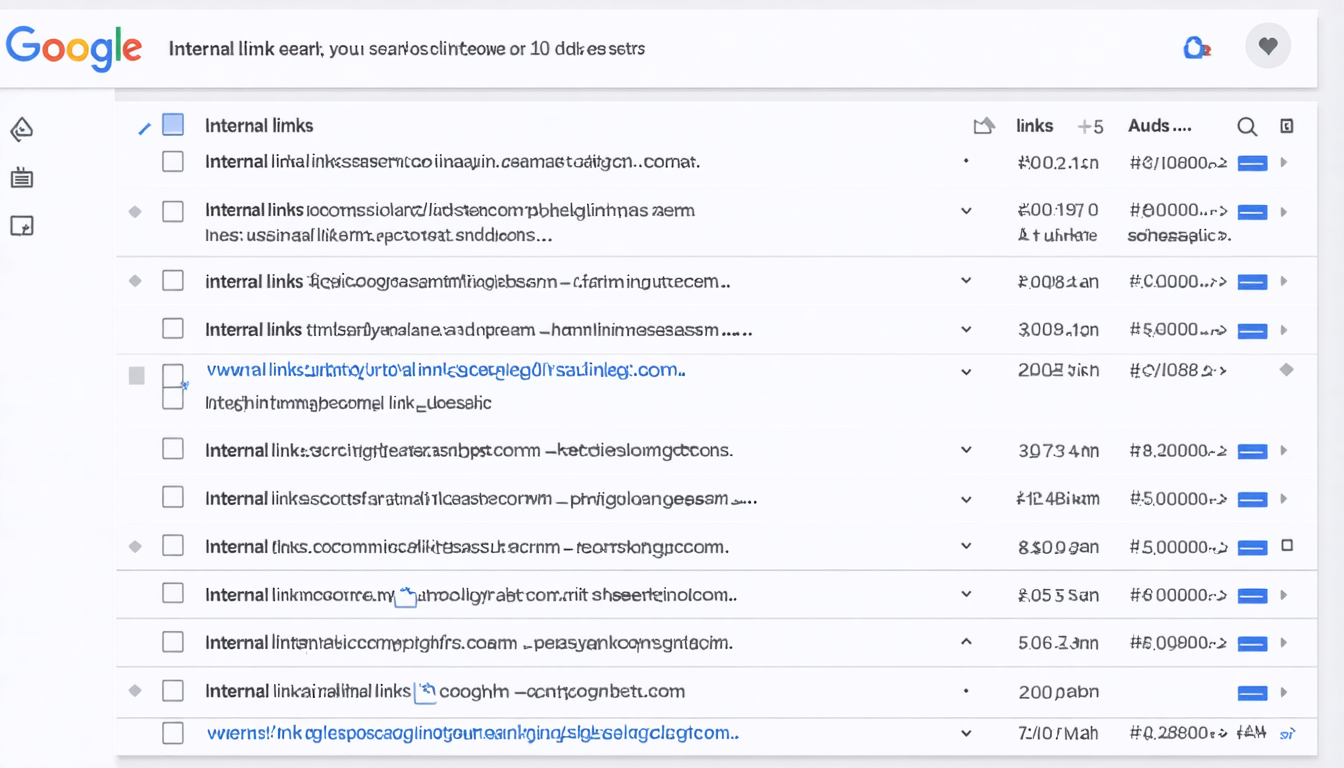Viewport: 1344px width, 768px height.
Task: Expand the chevron in the 2005 row
Action: pyautogui.click(x=966, y=371)
